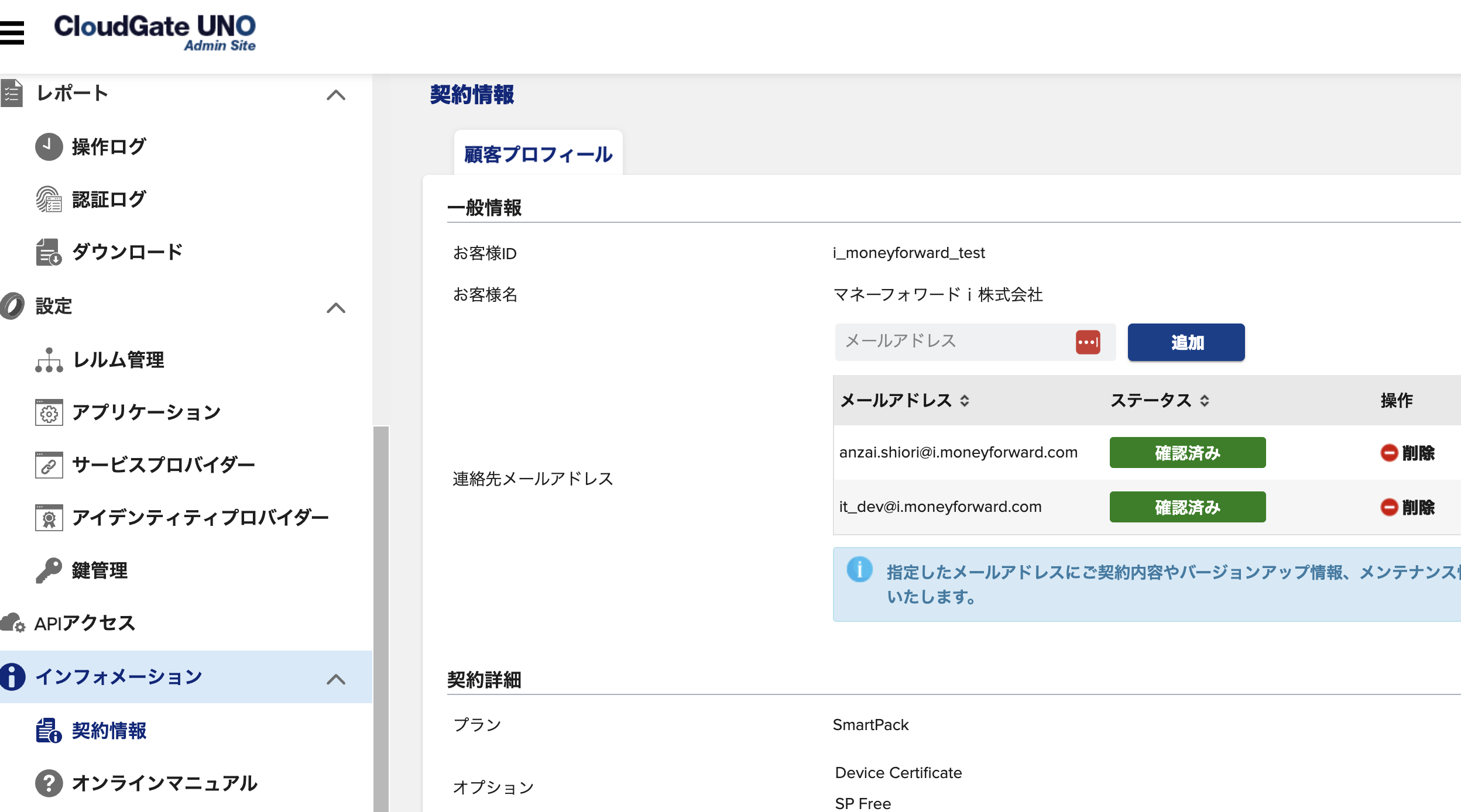Click the ring icon beside 設定

pyautogui.click(x=12, y=306)
